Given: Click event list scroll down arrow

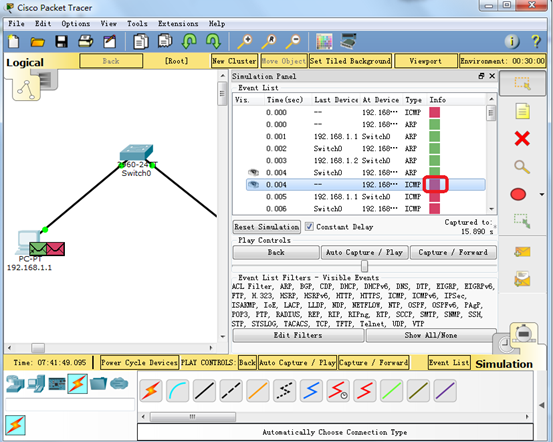Looking at the screenshot, I should 491,209.
